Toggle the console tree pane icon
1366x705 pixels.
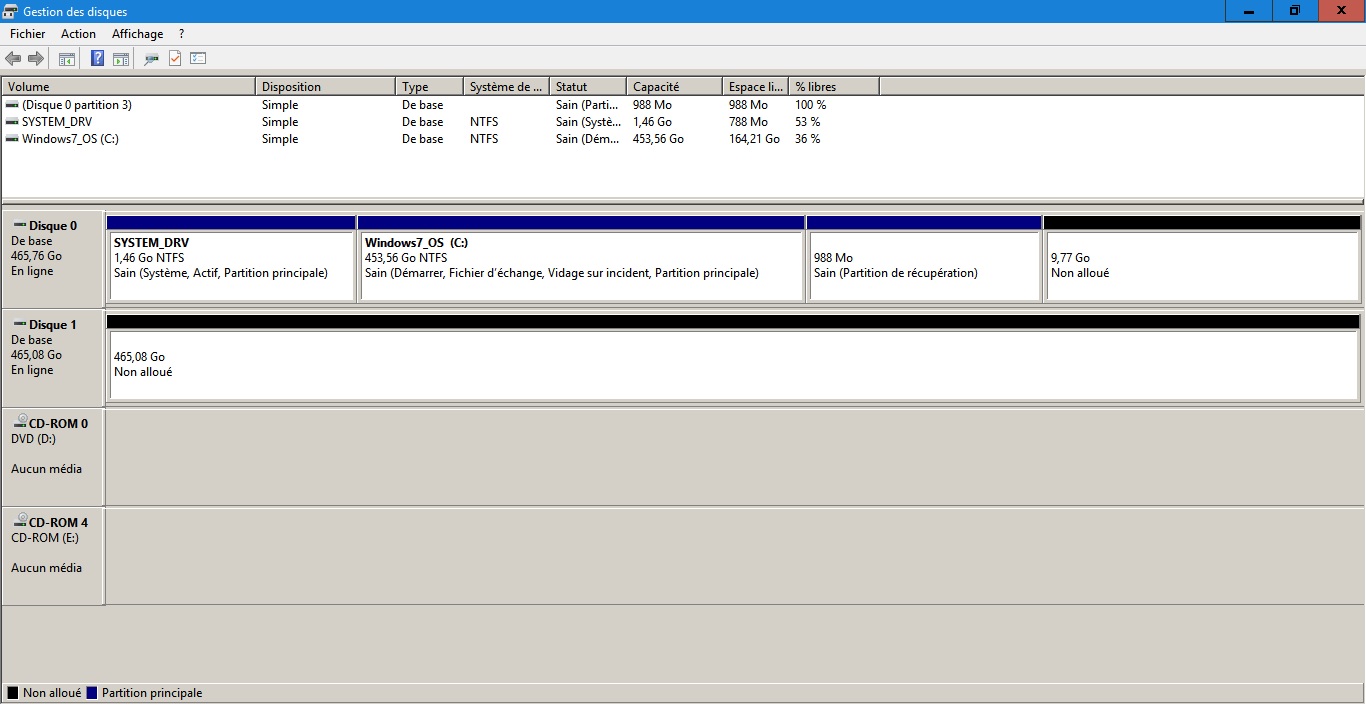pyautogui.click(x=67, y=59)
